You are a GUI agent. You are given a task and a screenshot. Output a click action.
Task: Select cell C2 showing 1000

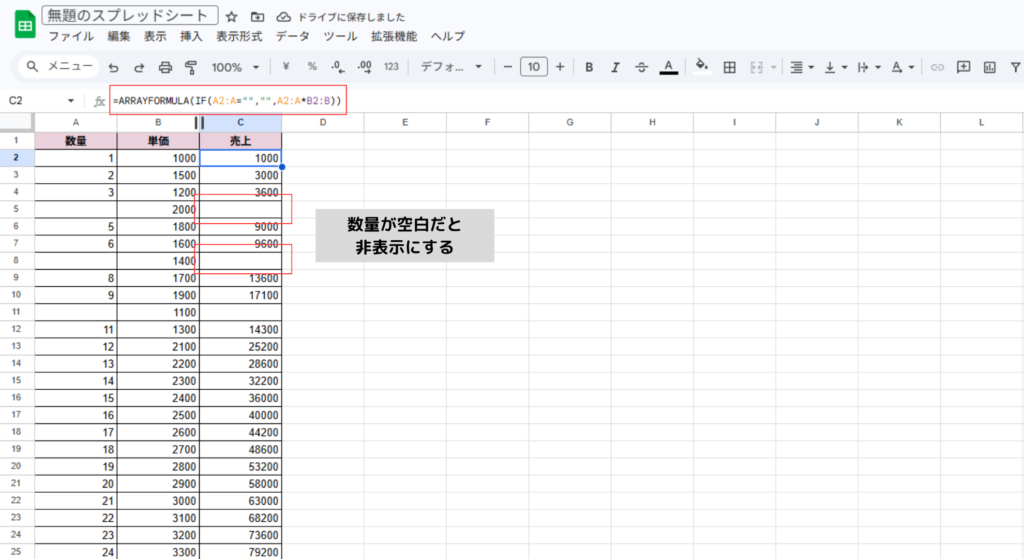click(240, 157)
